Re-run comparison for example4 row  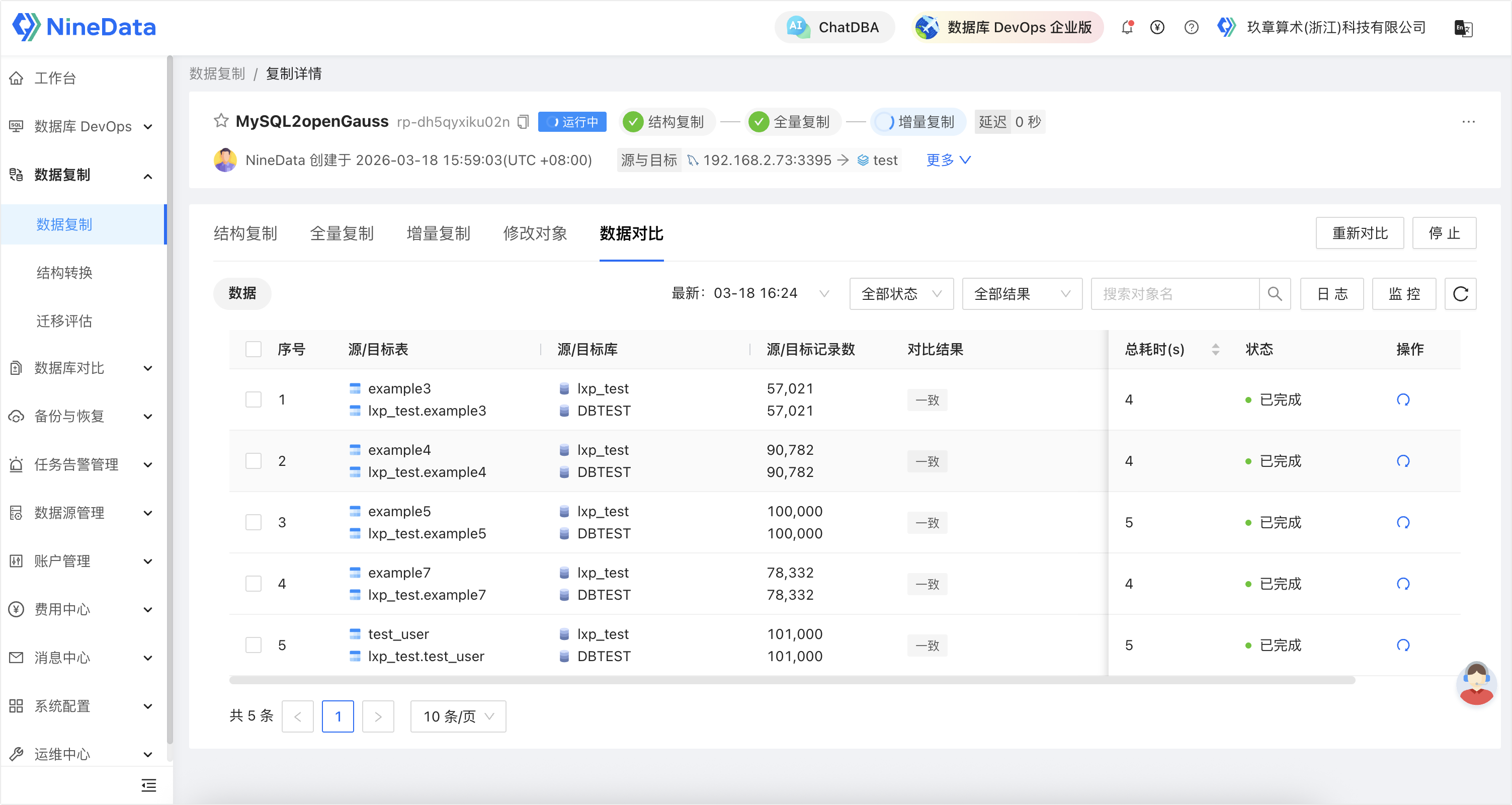click(x=1403, y=461)
